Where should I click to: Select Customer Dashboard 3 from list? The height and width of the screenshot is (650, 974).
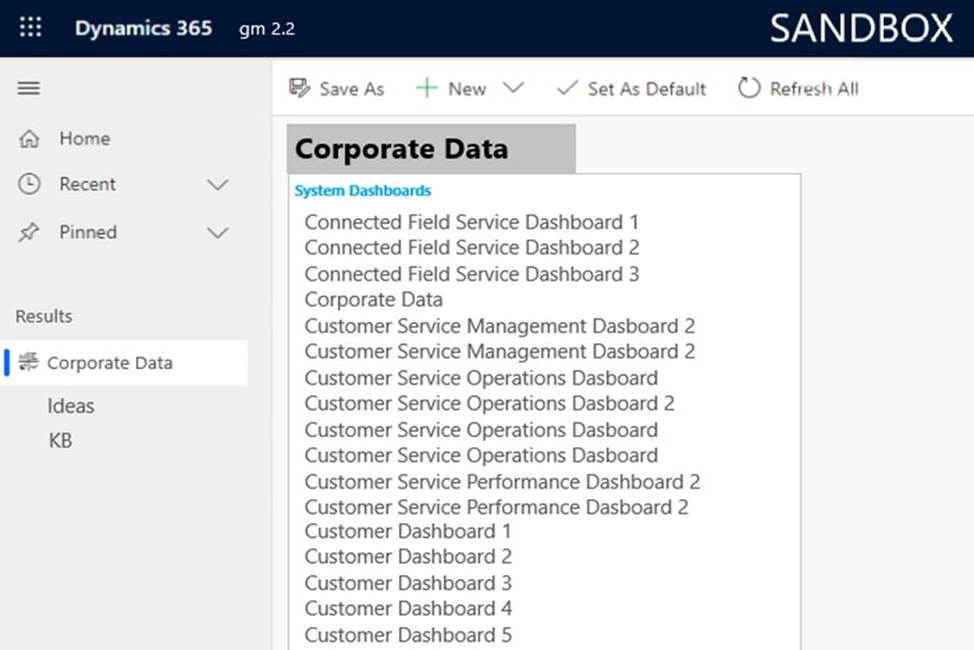click(x=408, y=583)
